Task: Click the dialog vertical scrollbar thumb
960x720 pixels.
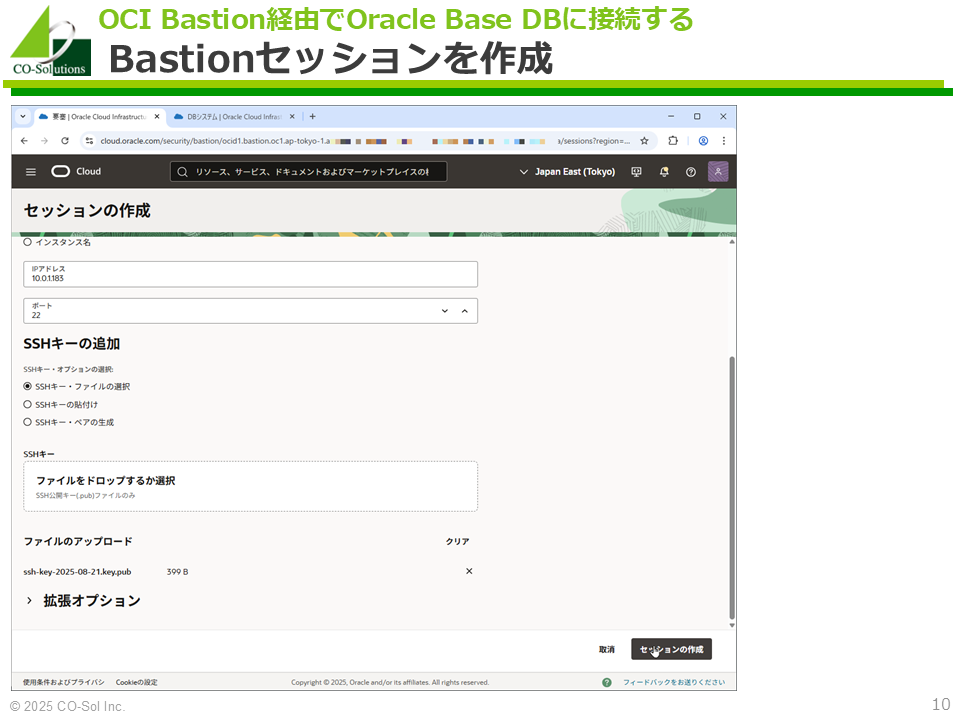Action: coord(732,488)
